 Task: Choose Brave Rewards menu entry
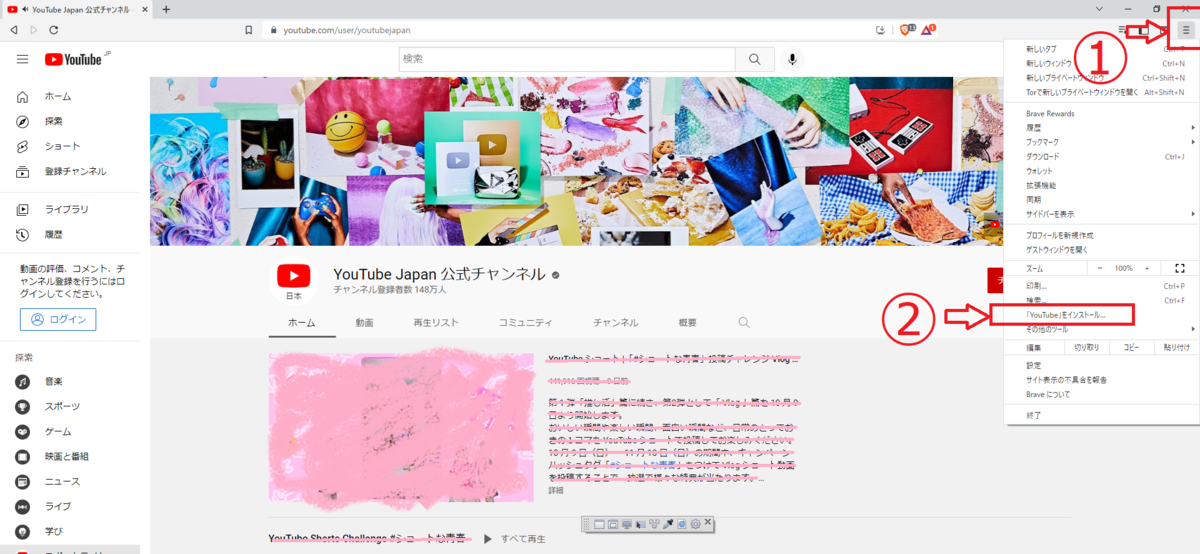pyautogui.click(x=1102, y=113)
